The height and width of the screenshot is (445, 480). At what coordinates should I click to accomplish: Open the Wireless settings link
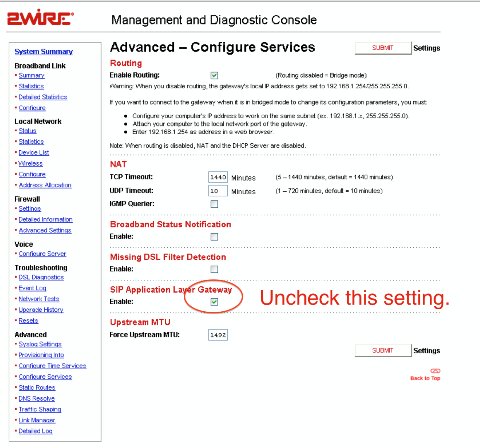(30, 163)
